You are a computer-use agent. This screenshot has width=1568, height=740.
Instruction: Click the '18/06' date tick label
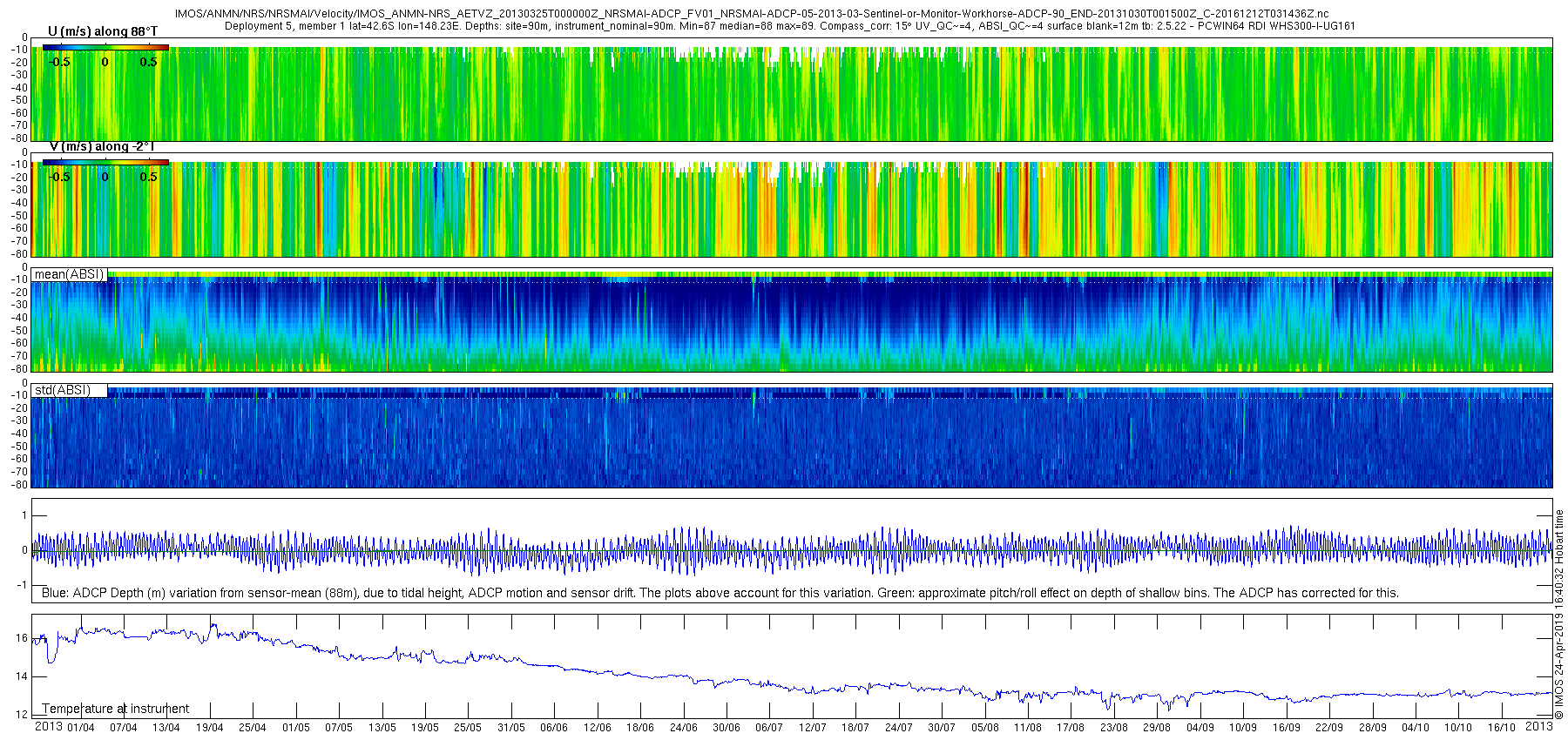pyautogui.click(x=640, y=728)
